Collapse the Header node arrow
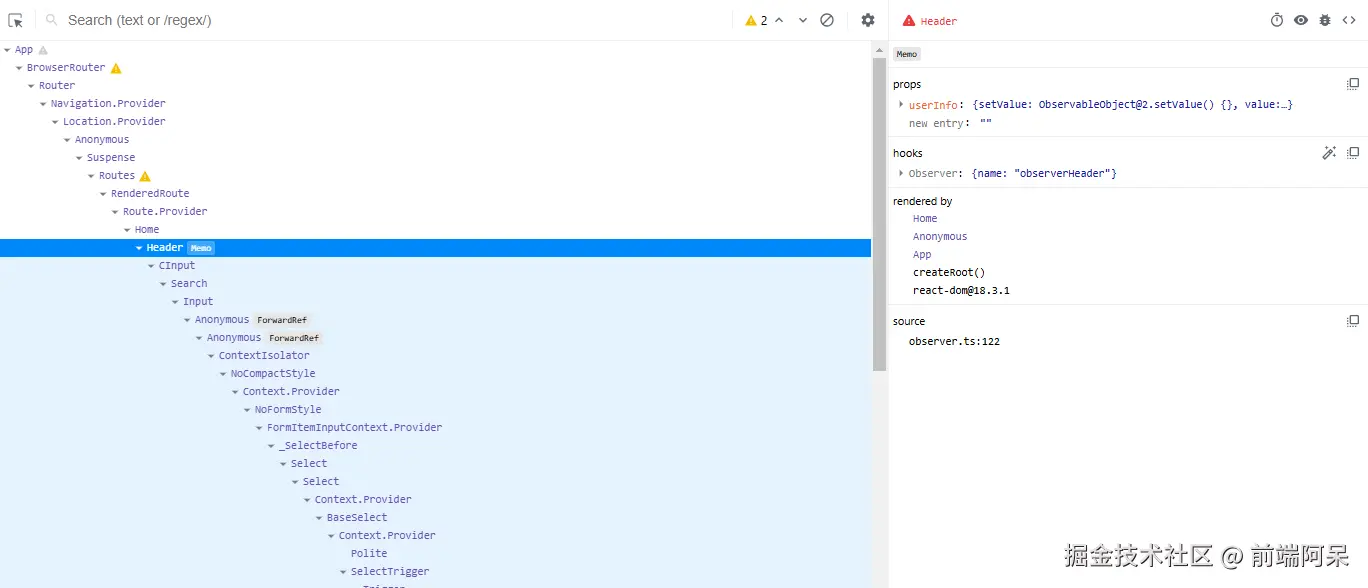 [140, 248]
